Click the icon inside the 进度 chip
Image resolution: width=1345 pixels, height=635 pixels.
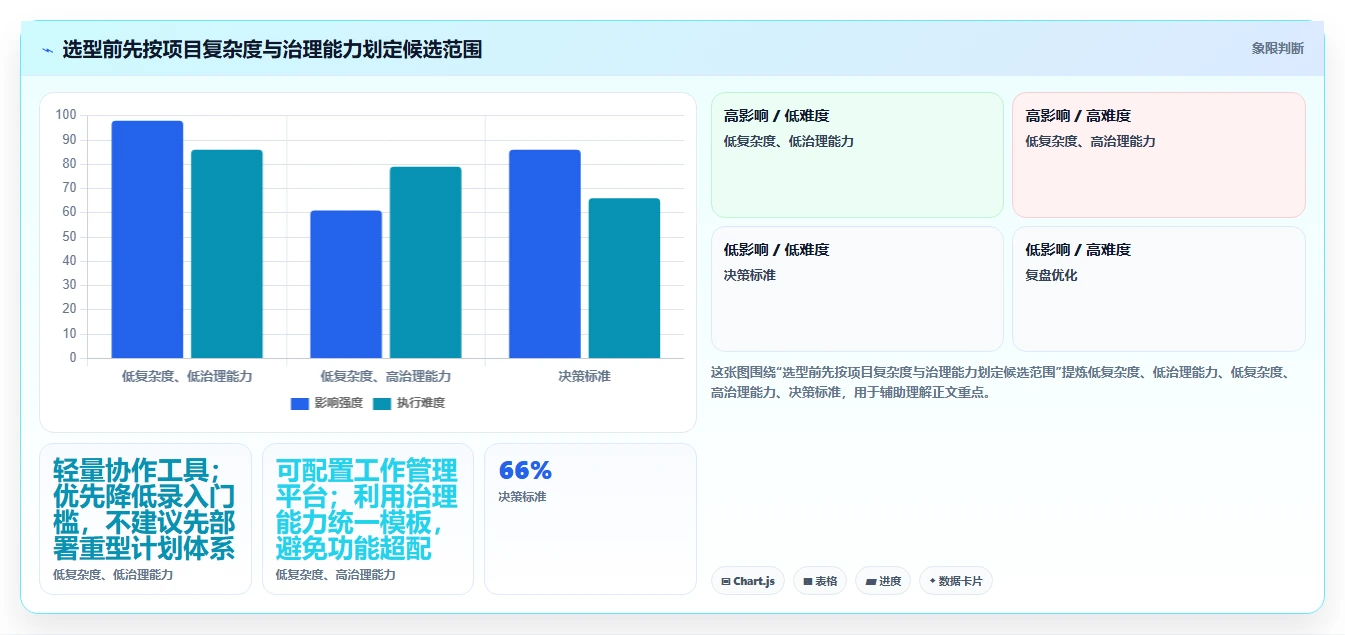(x=871, y=581)
